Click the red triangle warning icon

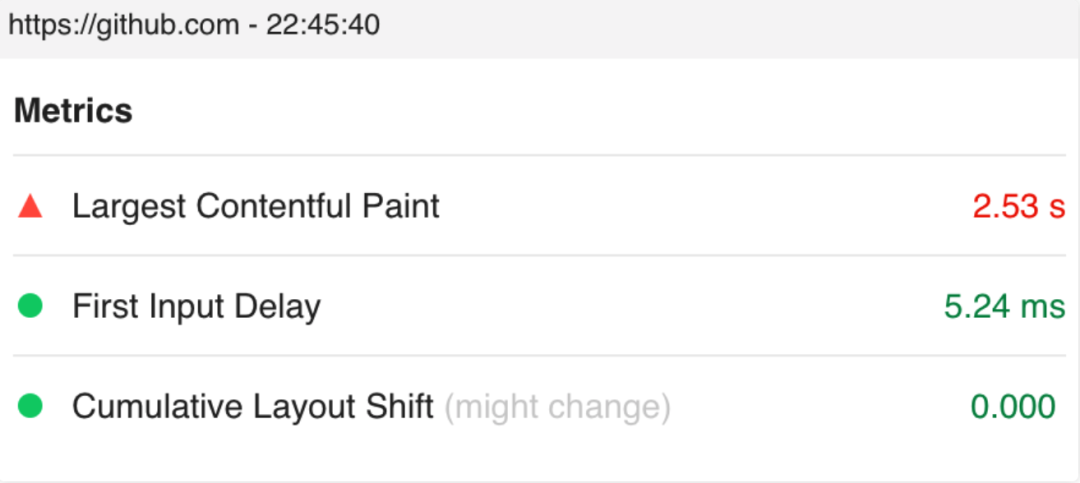(x=30, y=207)
